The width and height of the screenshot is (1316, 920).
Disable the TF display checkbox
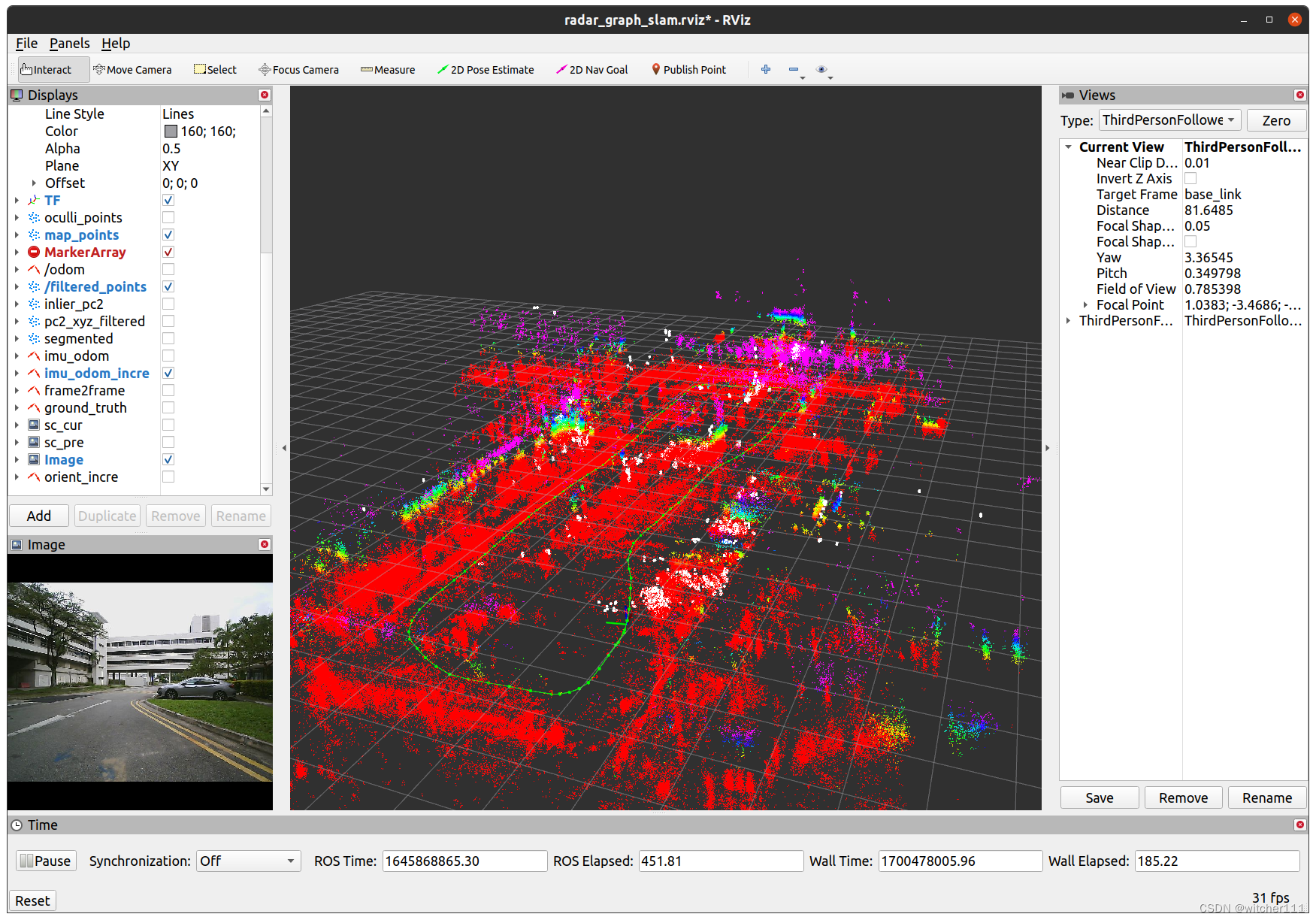(168, 200)
